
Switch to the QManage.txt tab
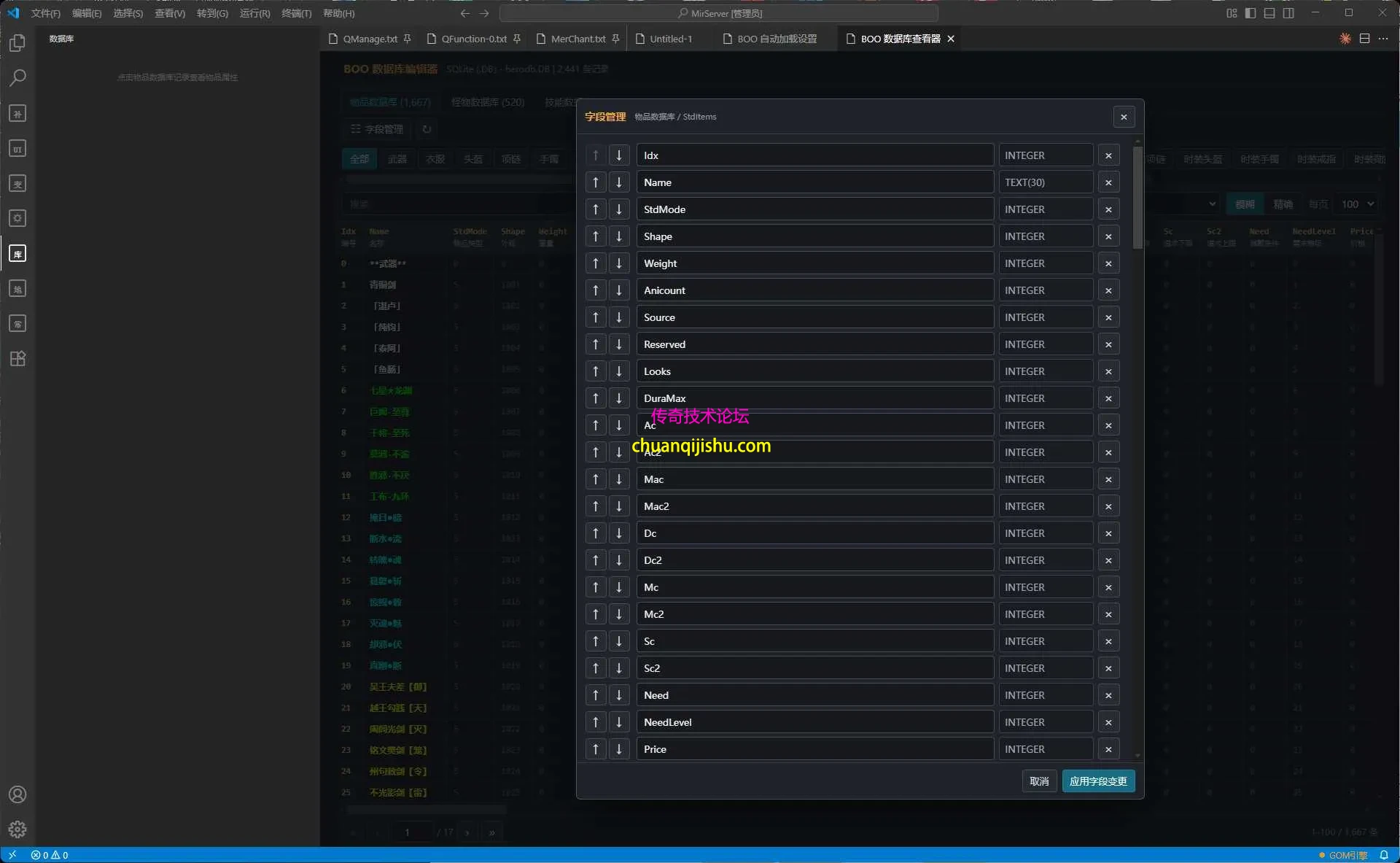click(x=370, y=39)
